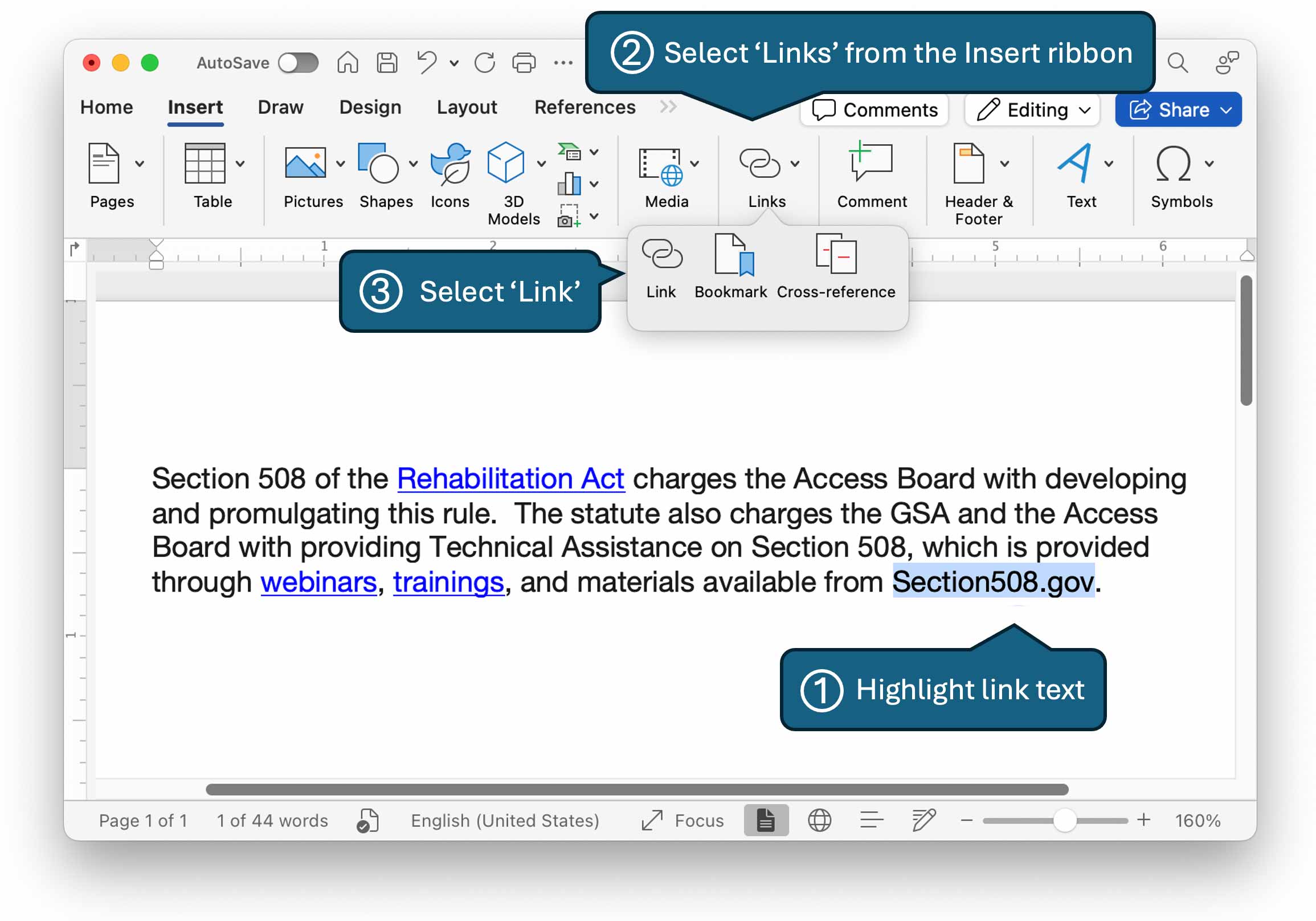Open the References tab
Screen dimensions: 1316x921
[x=585, y=107]
